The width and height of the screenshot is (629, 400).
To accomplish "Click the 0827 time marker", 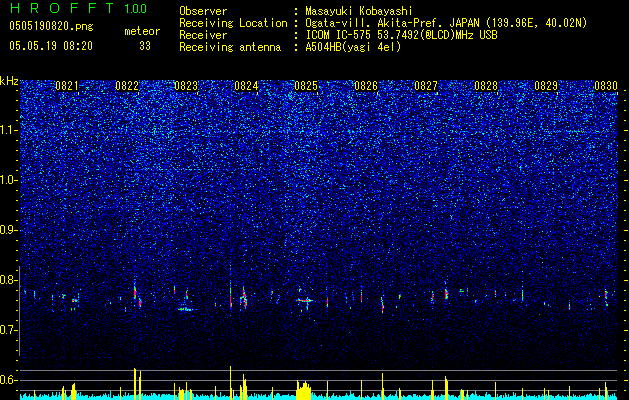I will coord(426,86).
